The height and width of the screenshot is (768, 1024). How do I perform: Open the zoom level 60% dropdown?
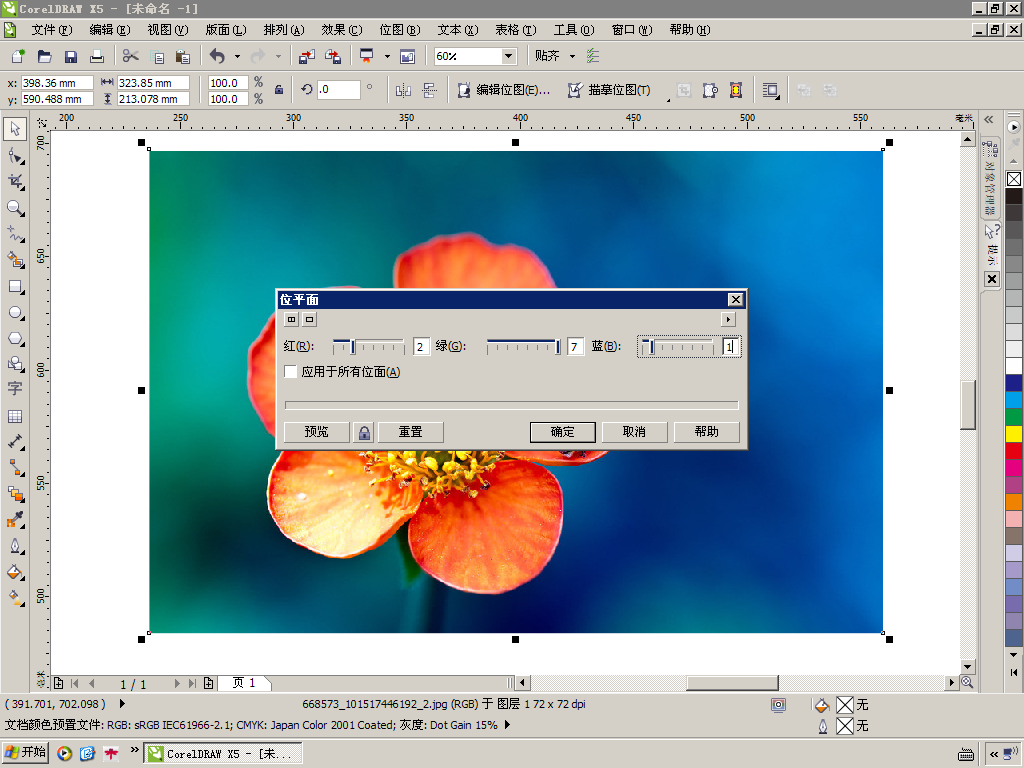(x=508, y=57)
